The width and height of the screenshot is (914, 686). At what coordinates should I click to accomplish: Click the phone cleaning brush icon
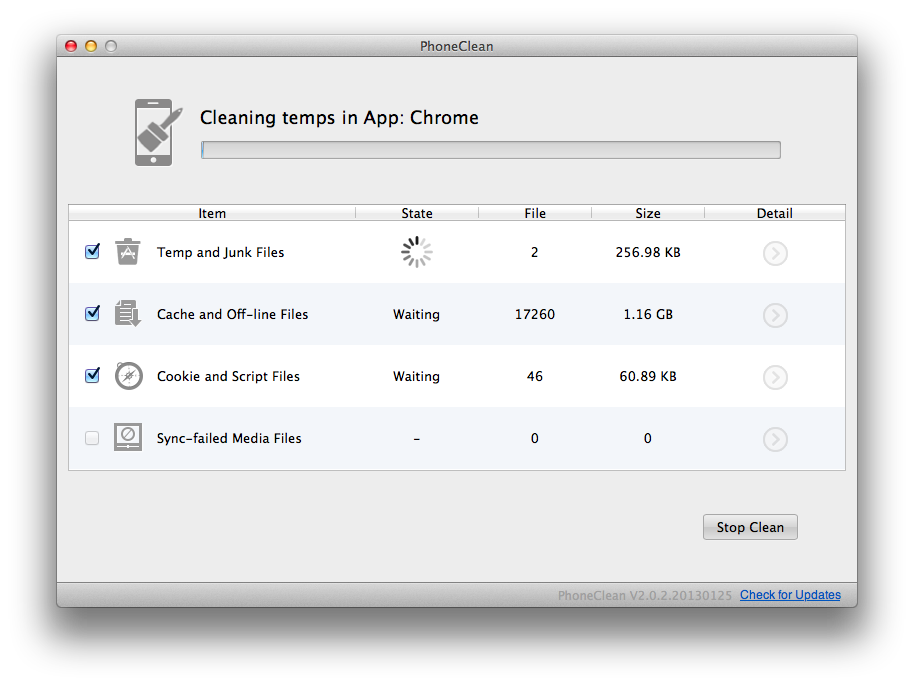[158, 132]
